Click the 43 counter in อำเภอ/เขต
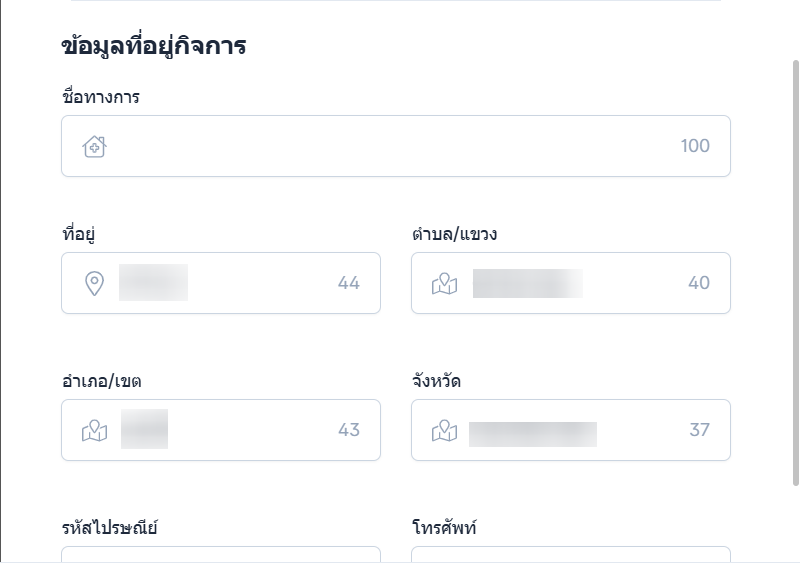This screenshot has width=800, height=574. [349, 431]
